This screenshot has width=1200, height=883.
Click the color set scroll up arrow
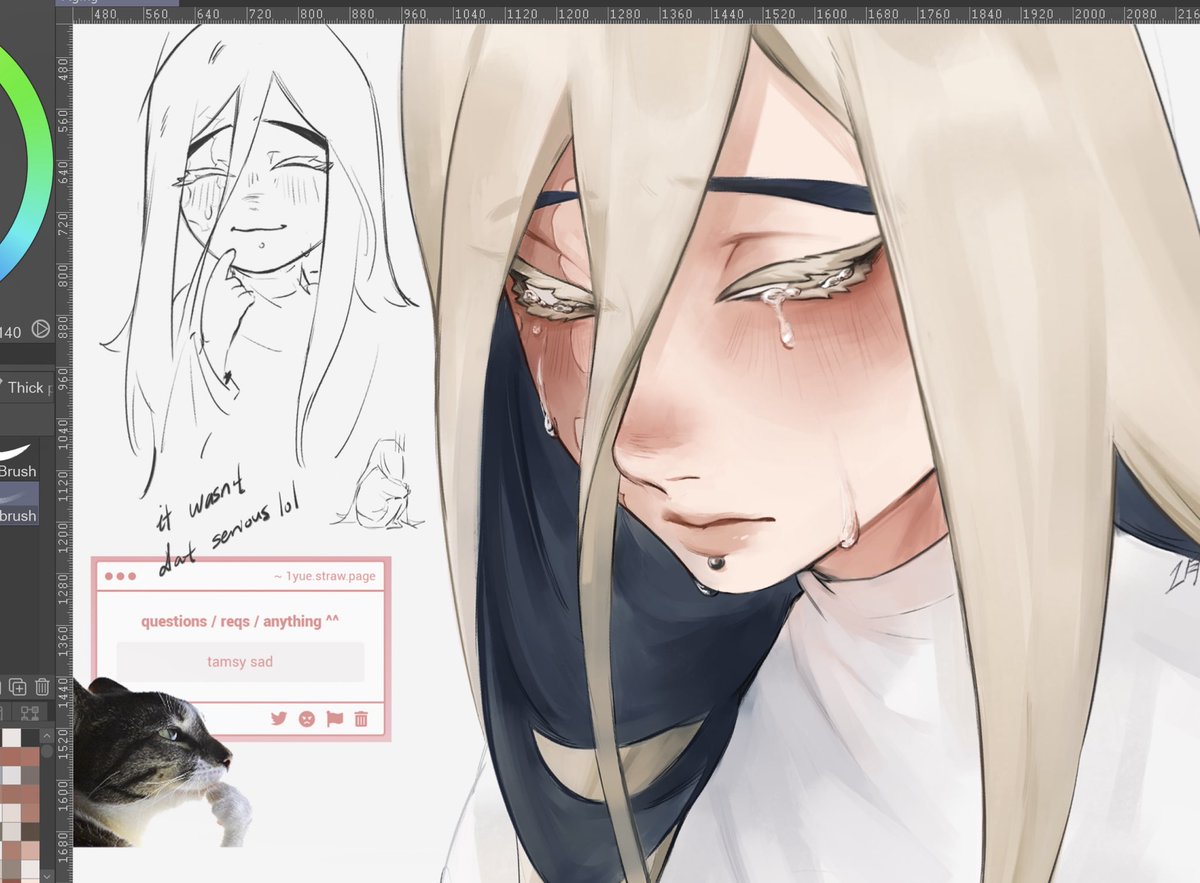pyautogui.click(x=47, y=735)
